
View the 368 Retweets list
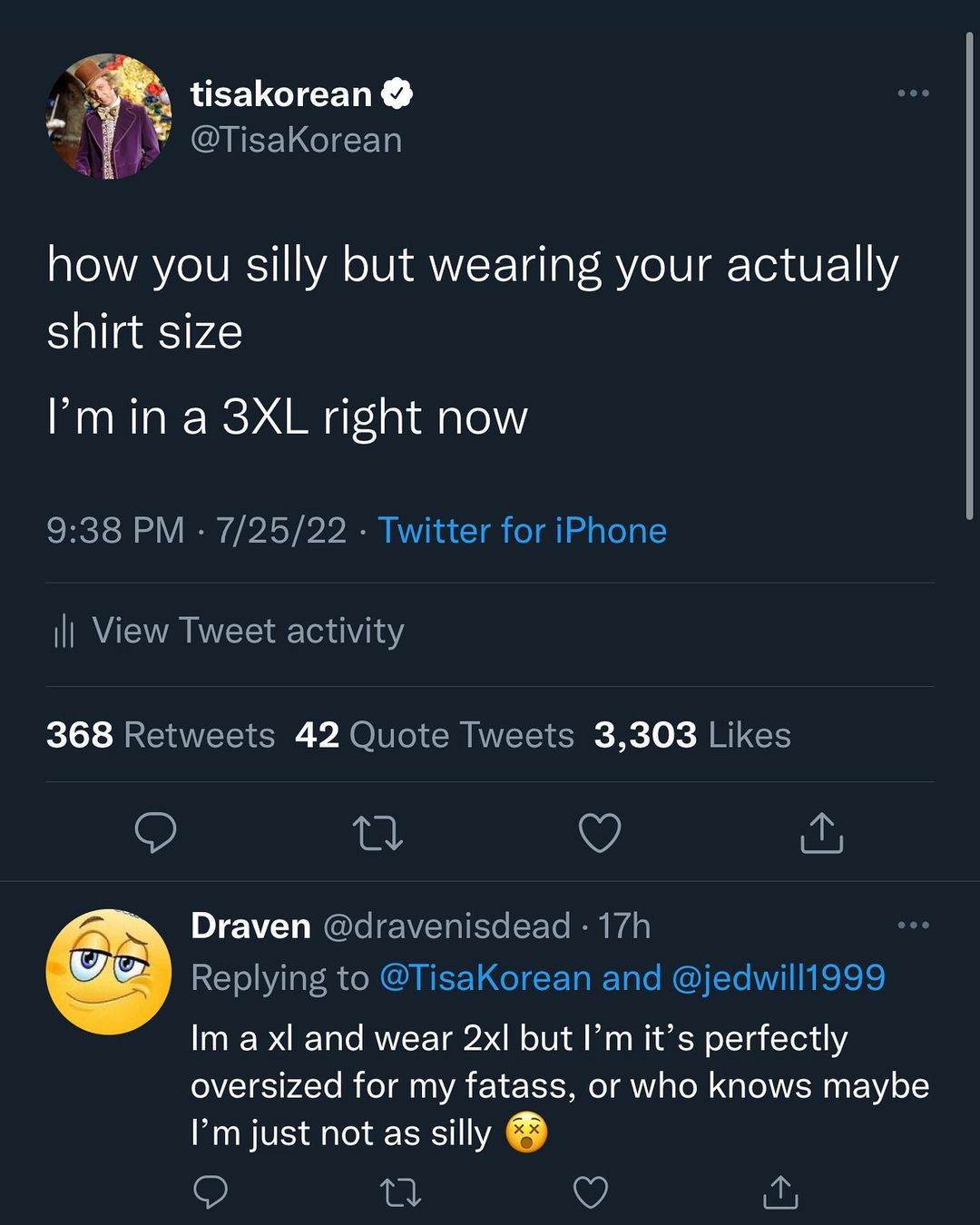pyautogui.click(x=161, y=735)
